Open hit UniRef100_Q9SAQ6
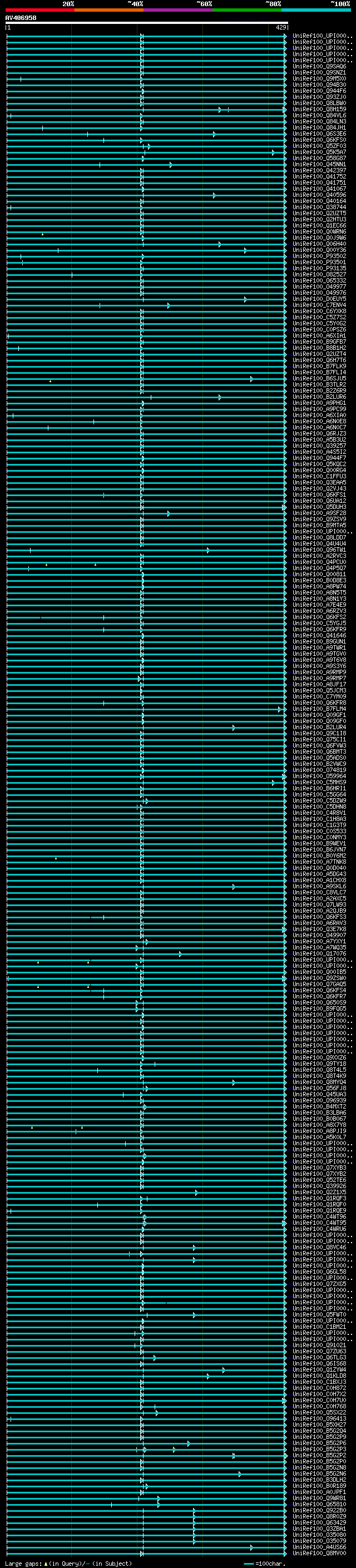Screen dimensions: 356x1568 tap(319, 66)
